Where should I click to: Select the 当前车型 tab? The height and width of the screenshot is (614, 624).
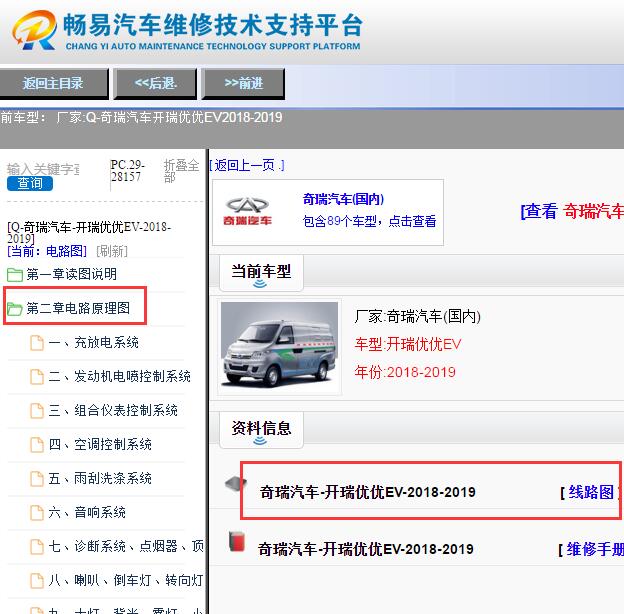pos(261,273)
